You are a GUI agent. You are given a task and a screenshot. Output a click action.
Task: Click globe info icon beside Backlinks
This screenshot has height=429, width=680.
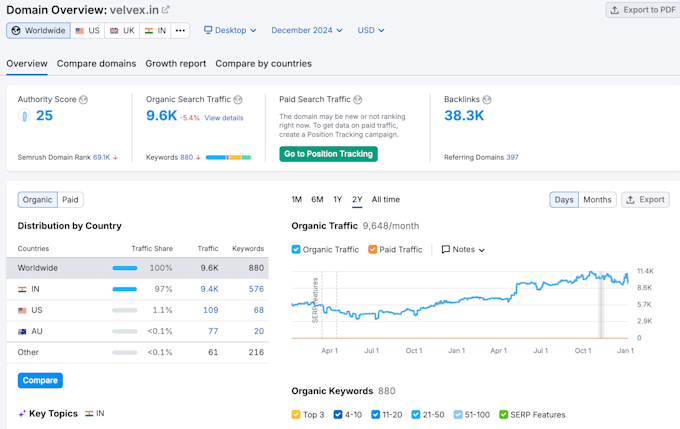click(x=487, y=100)
